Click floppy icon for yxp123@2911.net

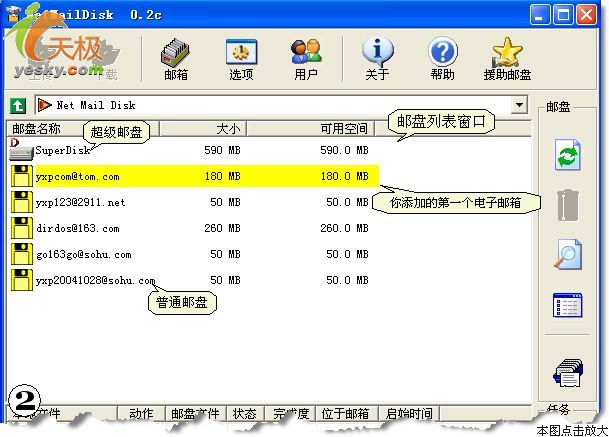tap(22, 202)
